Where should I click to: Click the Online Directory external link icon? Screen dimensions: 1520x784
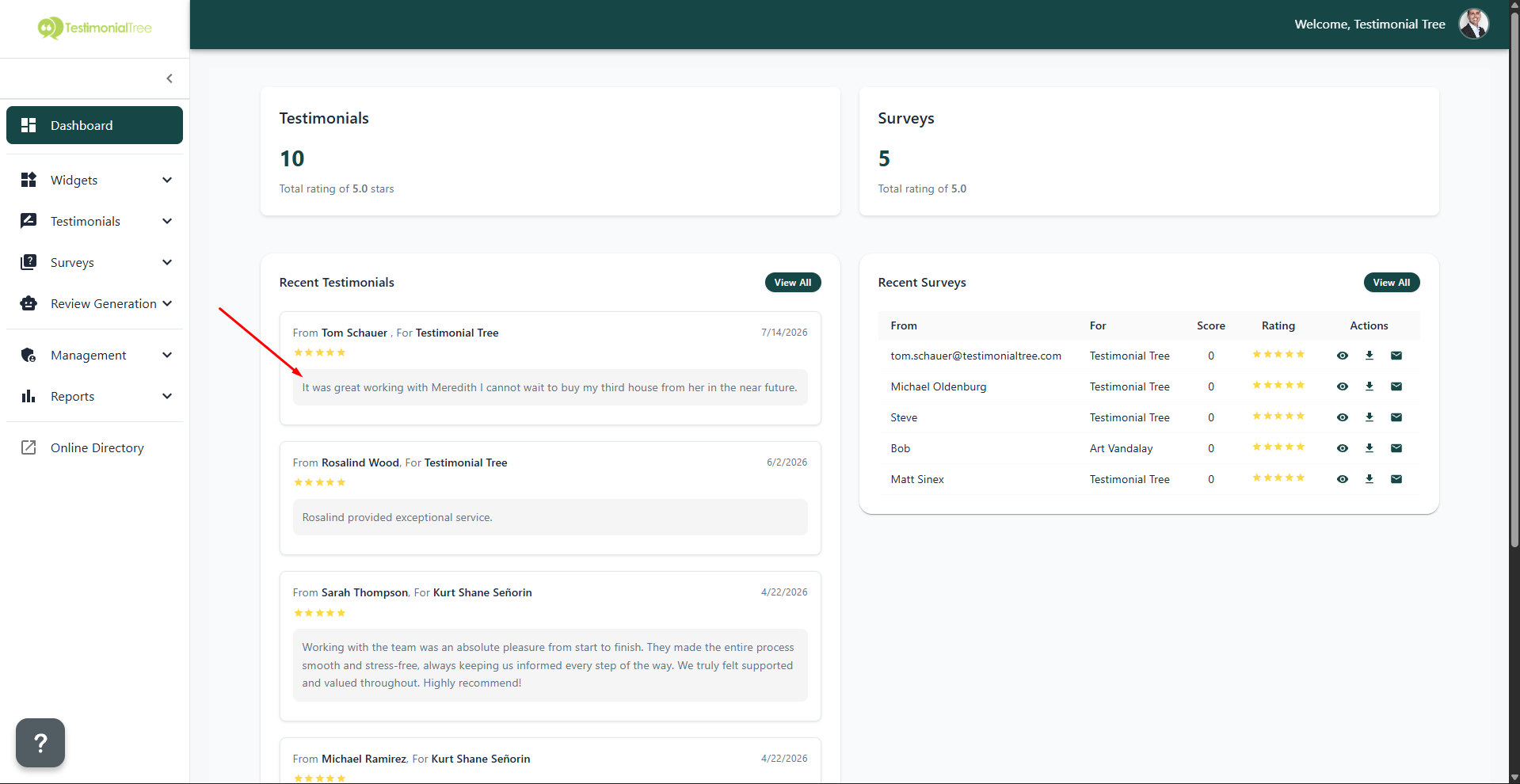pos(29,447)
